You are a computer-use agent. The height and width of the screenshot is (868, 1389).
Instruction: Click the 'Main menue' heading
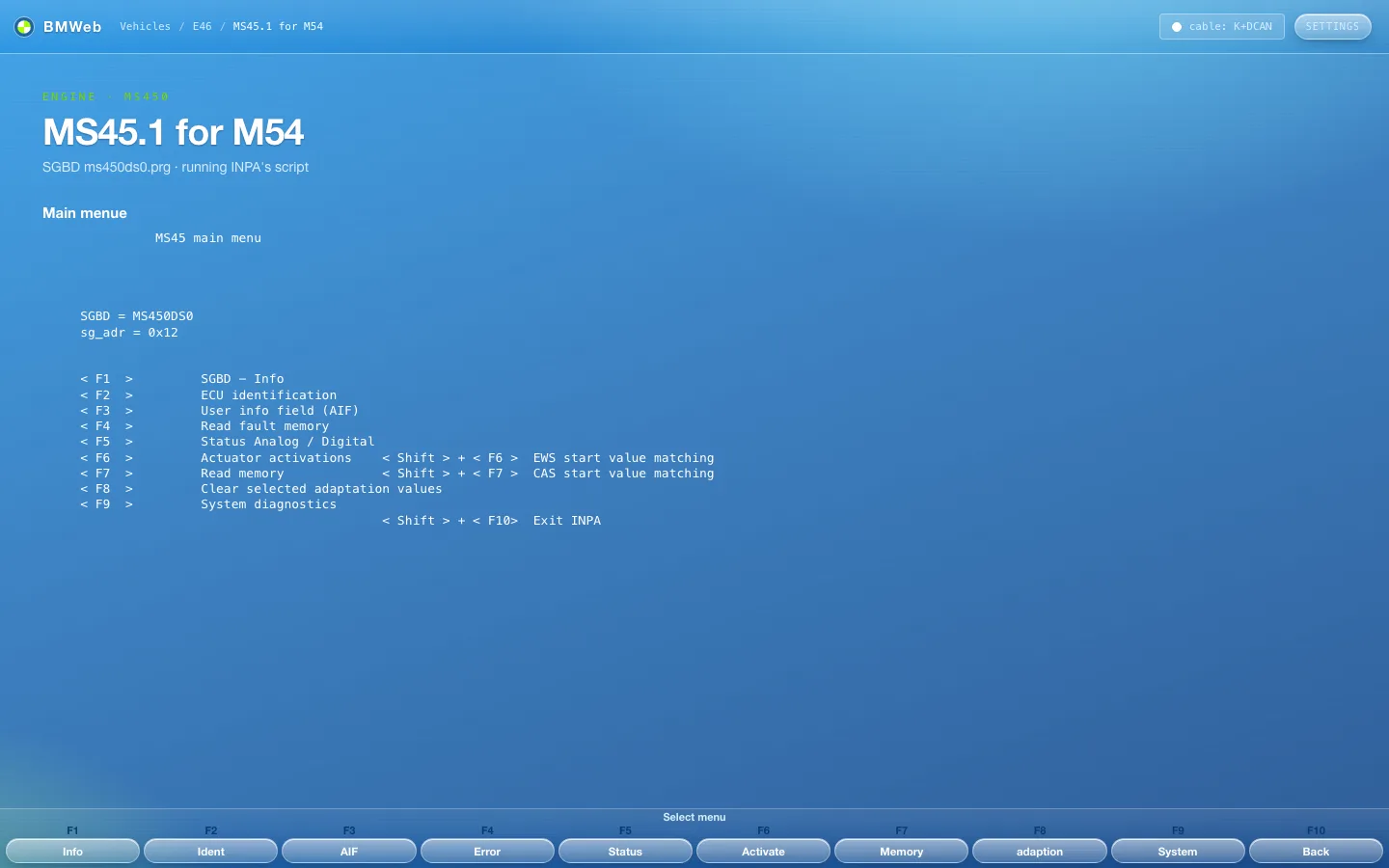85,213
